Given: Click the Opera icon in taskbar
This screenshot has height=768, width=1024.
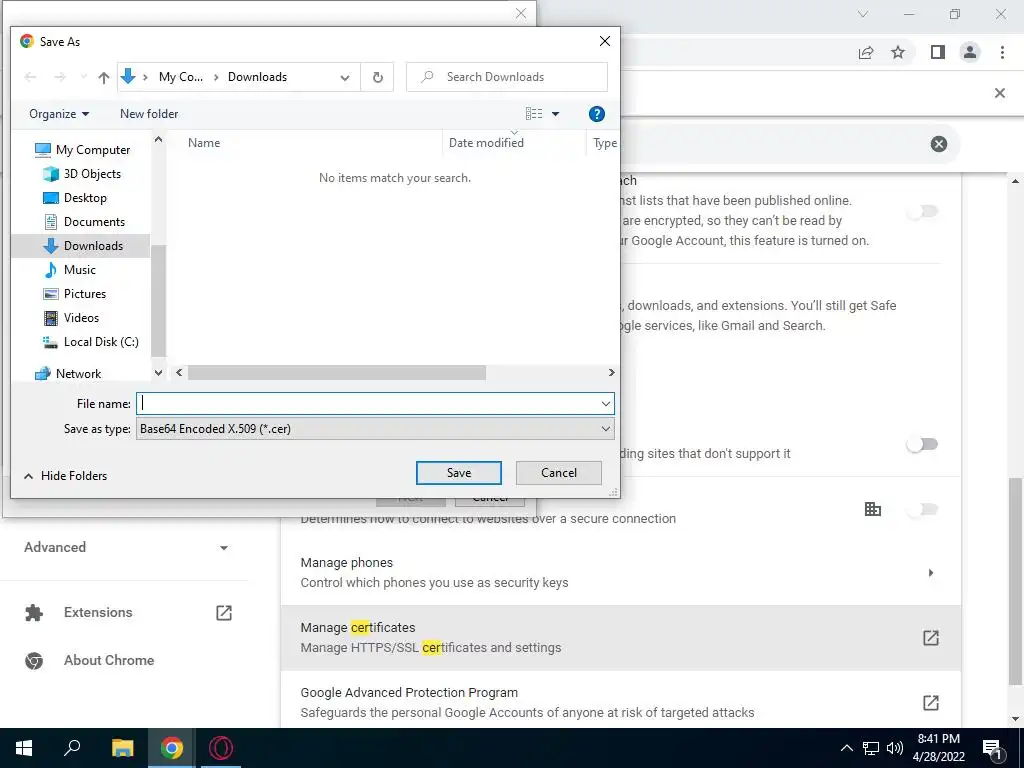Looking at the screenshot, I should click(x=221, y=748).
